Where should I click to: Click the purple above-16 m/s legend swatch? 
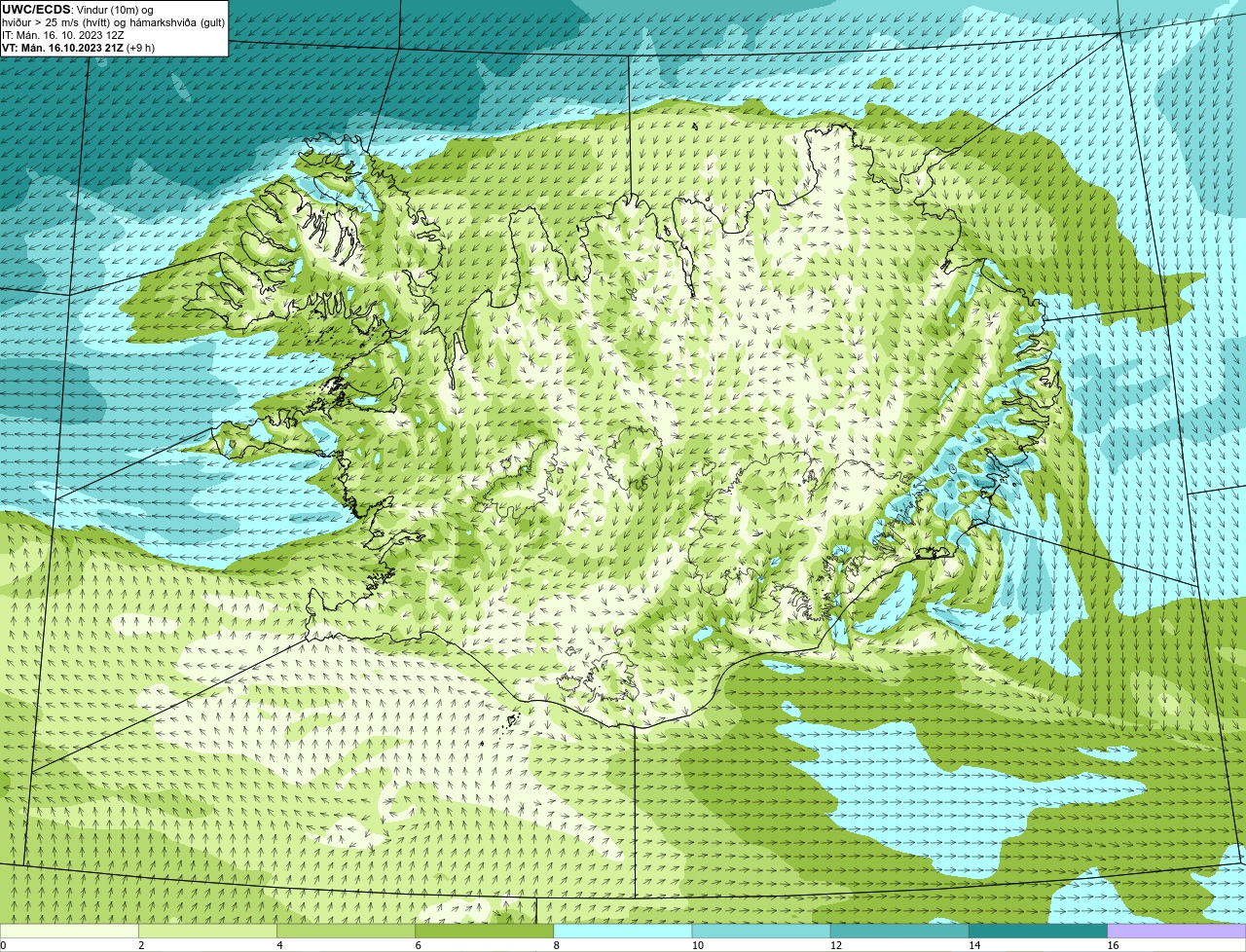pos(1177,931)
